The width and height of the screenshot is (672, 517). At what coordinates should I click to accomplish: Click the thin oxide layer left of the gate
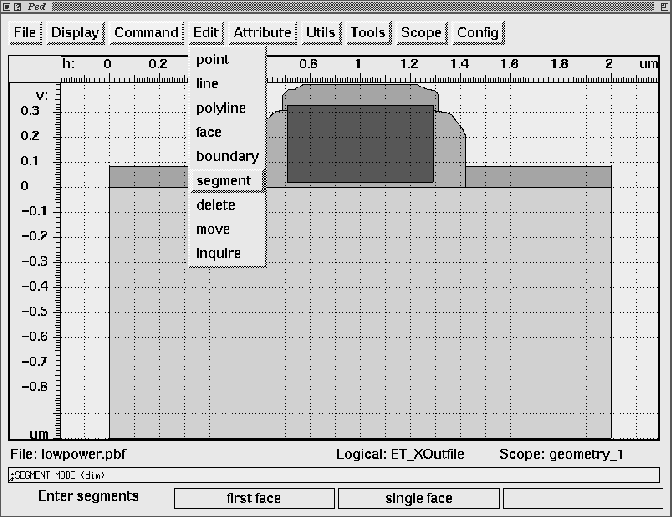point(149,177)
